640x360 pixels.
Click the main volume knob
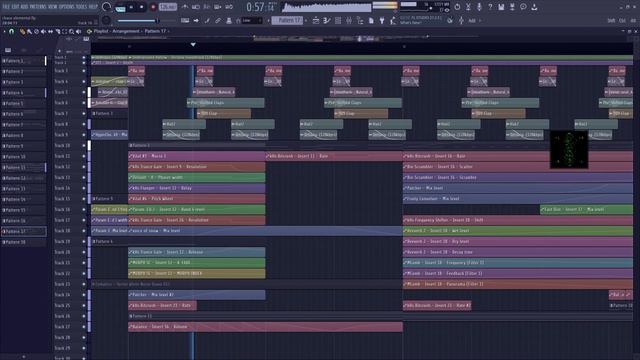pyautogui.click(x=107, y=7)
